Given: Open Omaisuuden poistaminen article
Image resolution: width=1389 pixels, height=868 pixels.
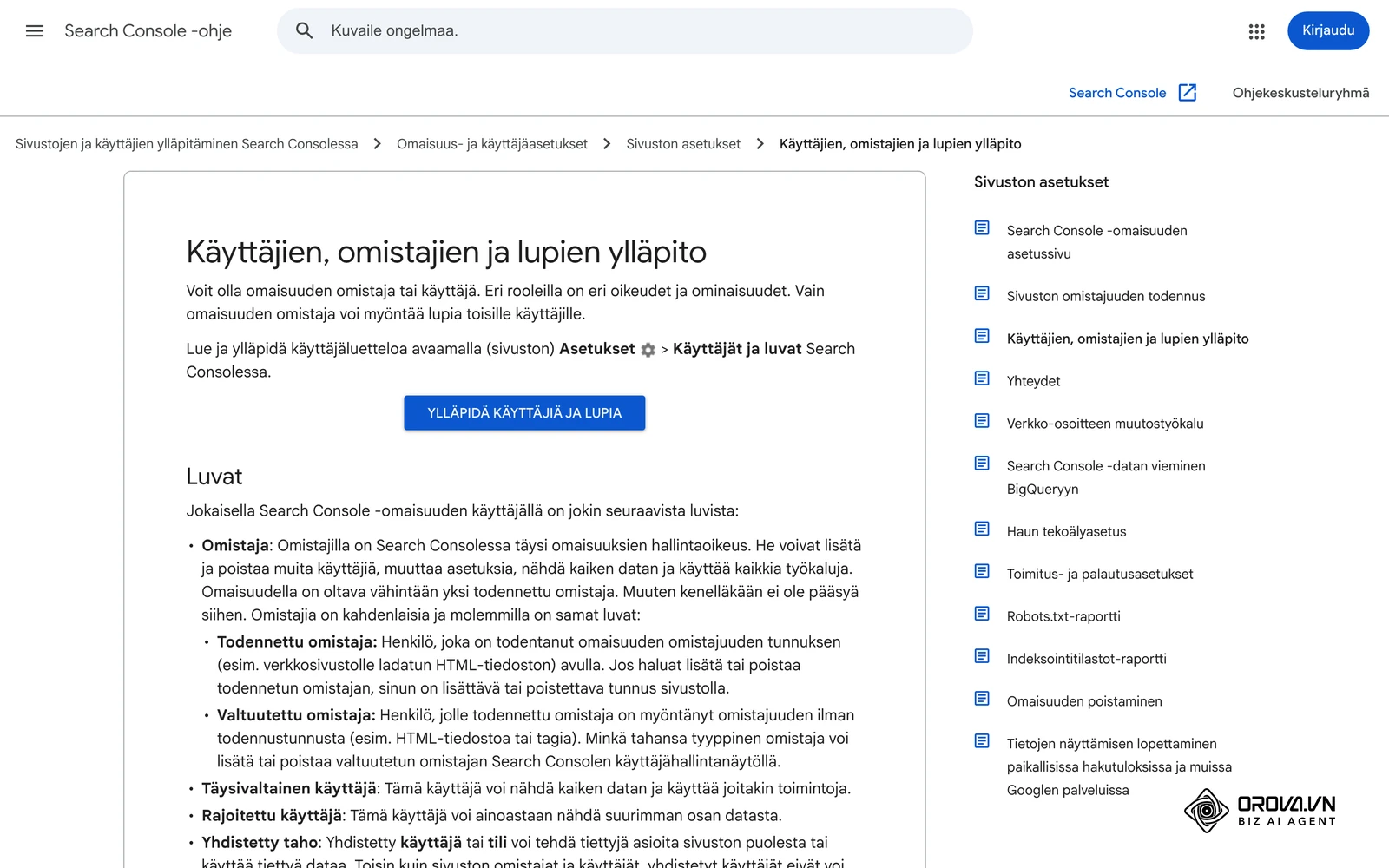Looking at the screenshot, I should 1084,702.
